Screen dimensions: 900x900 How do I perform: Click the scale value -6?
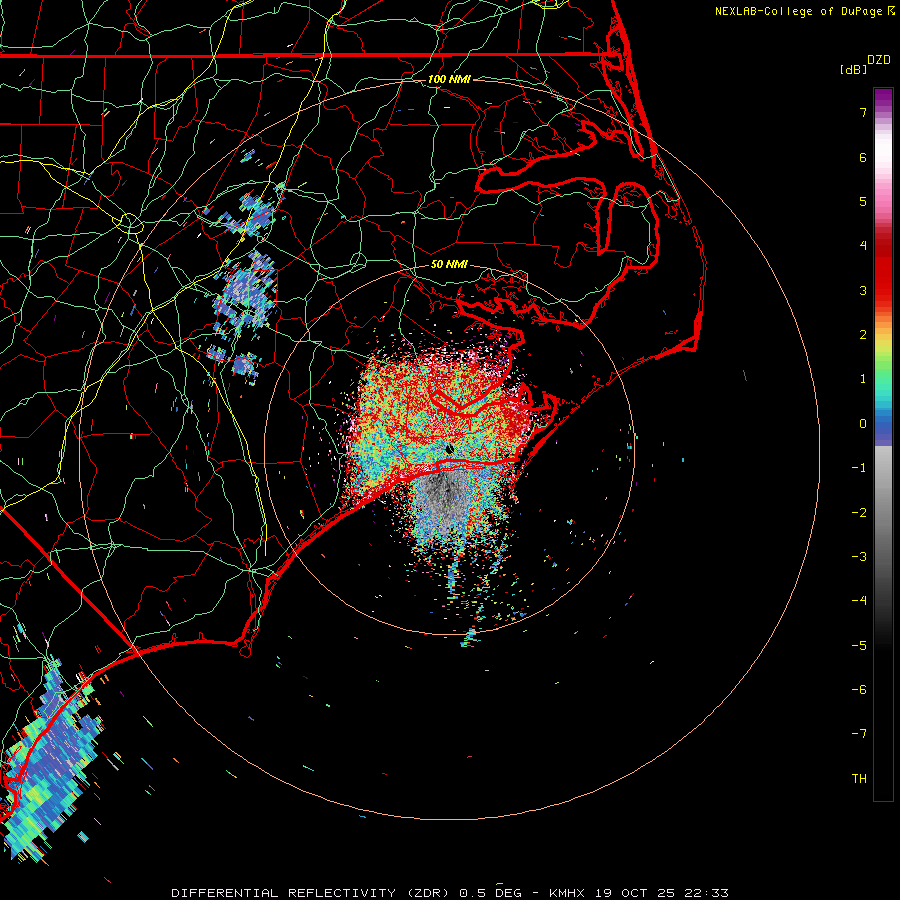coord(859,690)
